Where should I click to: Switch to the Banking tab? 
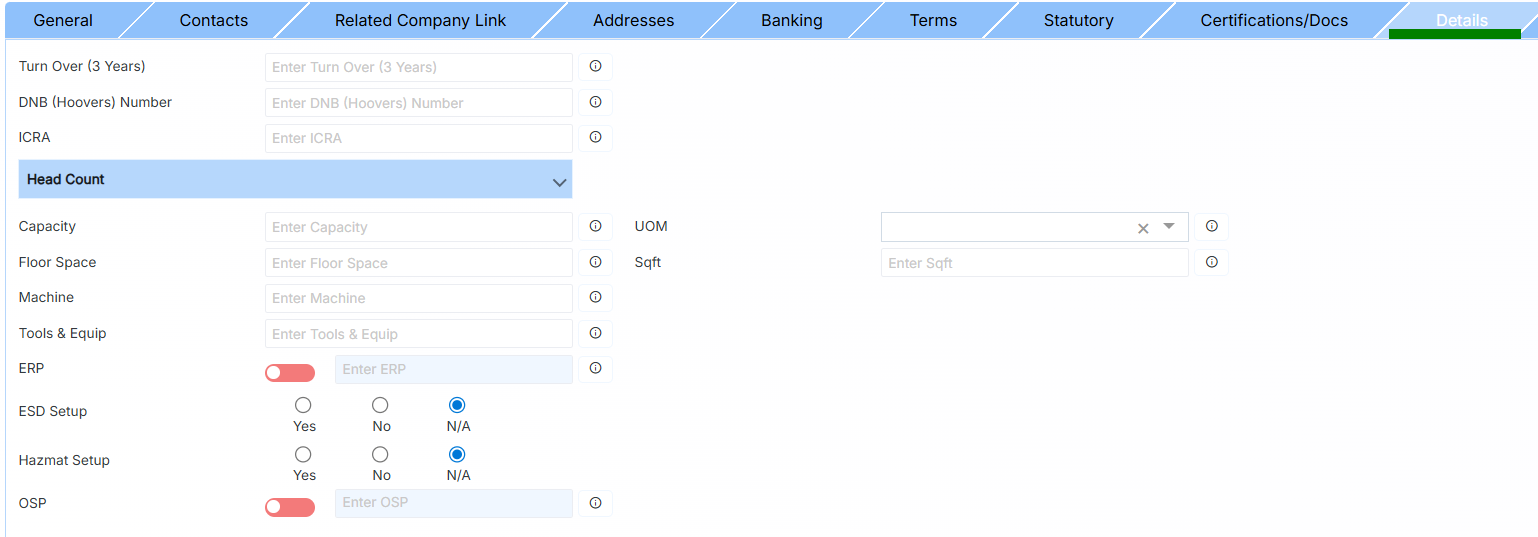click(791, 20)
